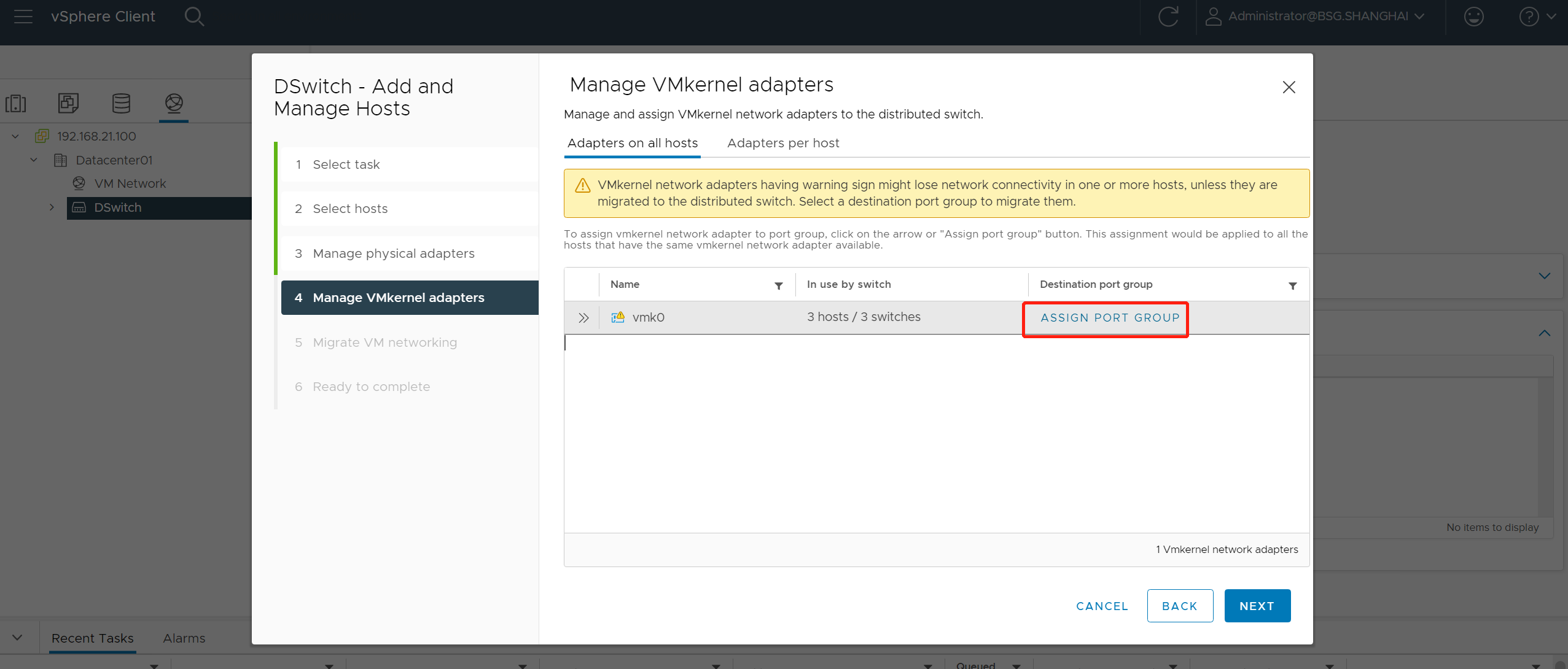The height and width of the screenshot is (669, 1568).
Task: Expand the DSwitch tree node
Action: pyautogui.click(x=52, y=207)
